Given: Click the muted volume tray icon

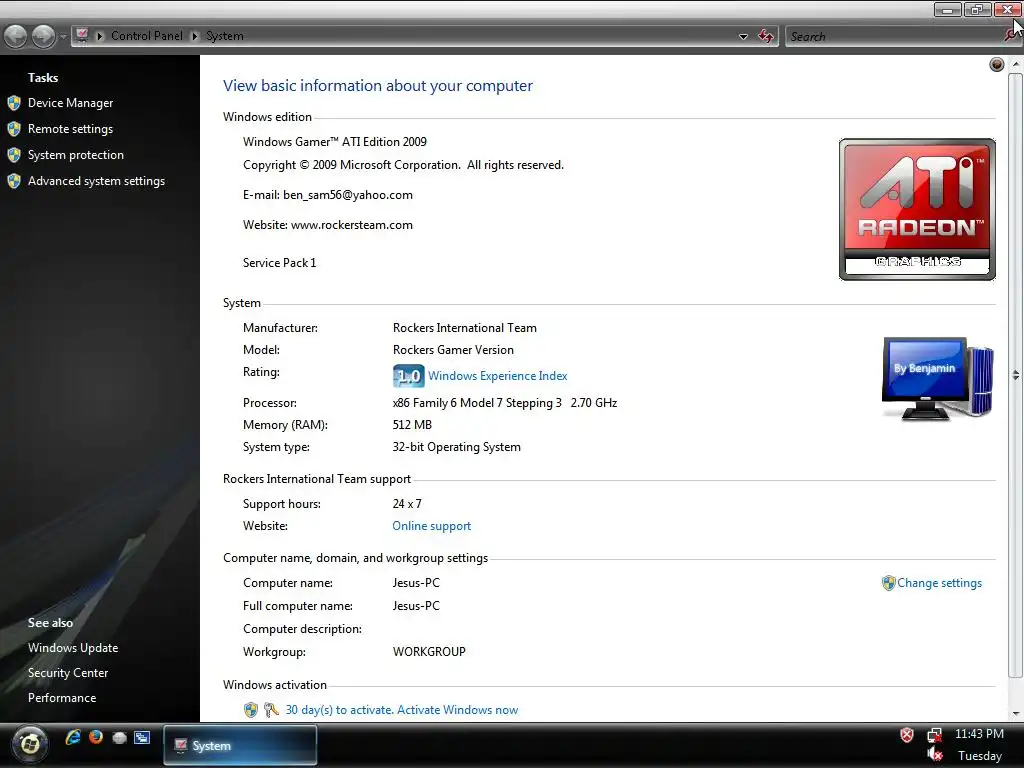Looking at the screenshot, I should point(935,755).
